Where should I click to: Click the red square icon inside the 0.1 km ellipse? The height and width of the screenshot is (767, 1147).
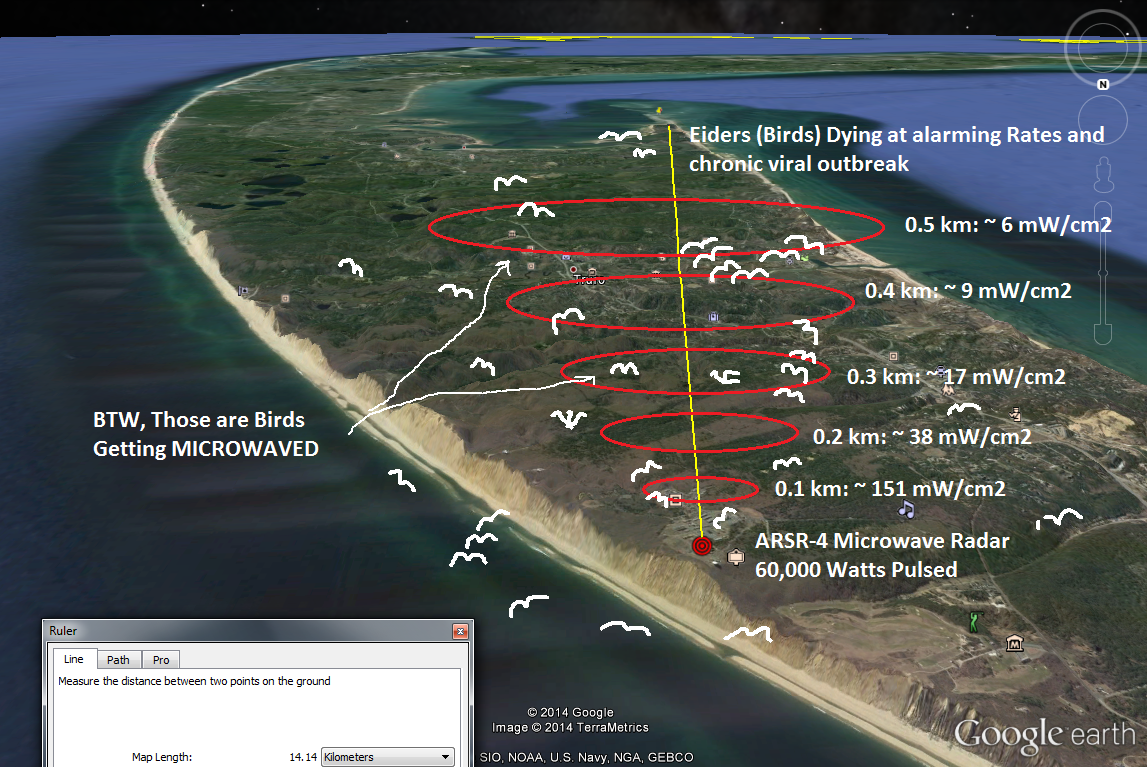coord(675,500)
